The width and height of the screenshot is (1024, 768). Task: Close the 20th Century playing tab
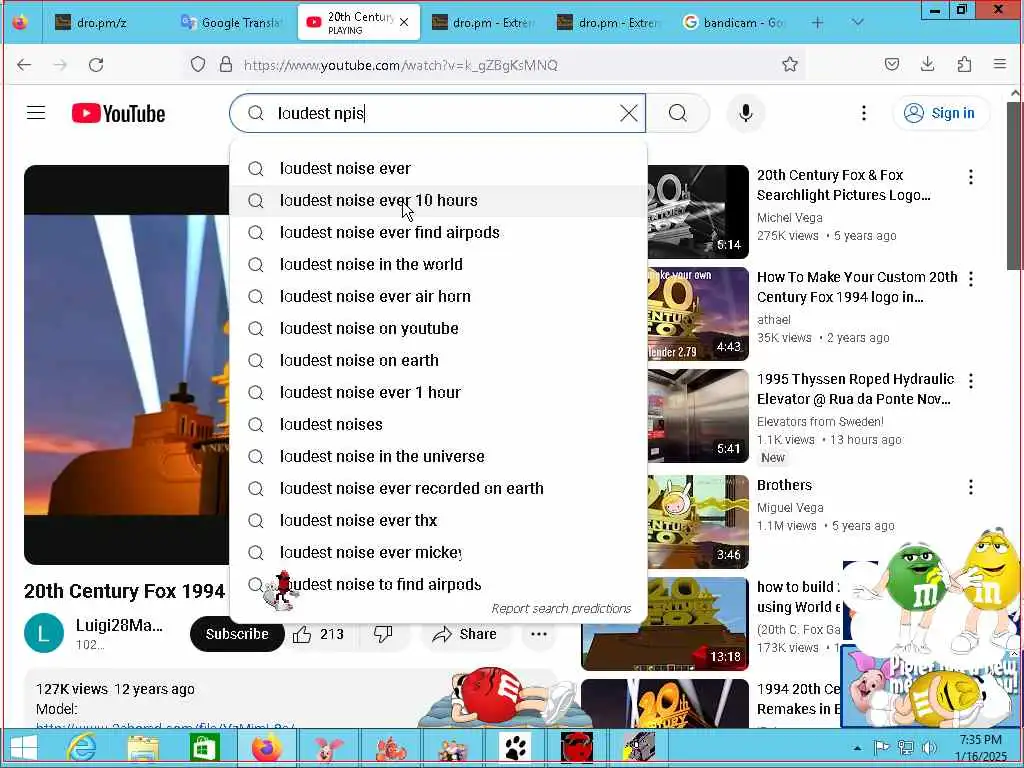(x=404, y=22)
